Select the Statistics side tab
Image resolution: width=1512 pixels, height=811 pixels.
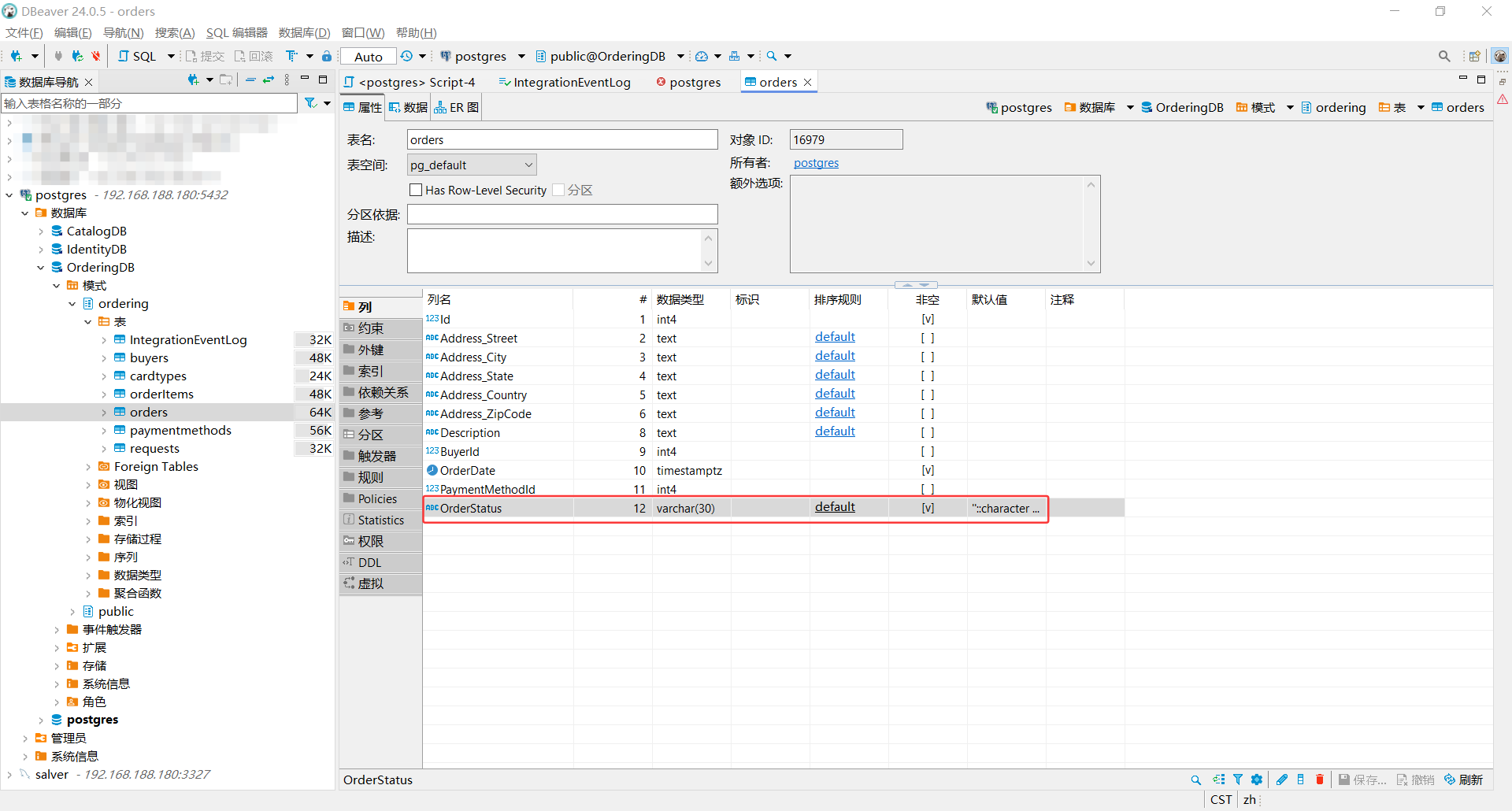coord(381,520)
